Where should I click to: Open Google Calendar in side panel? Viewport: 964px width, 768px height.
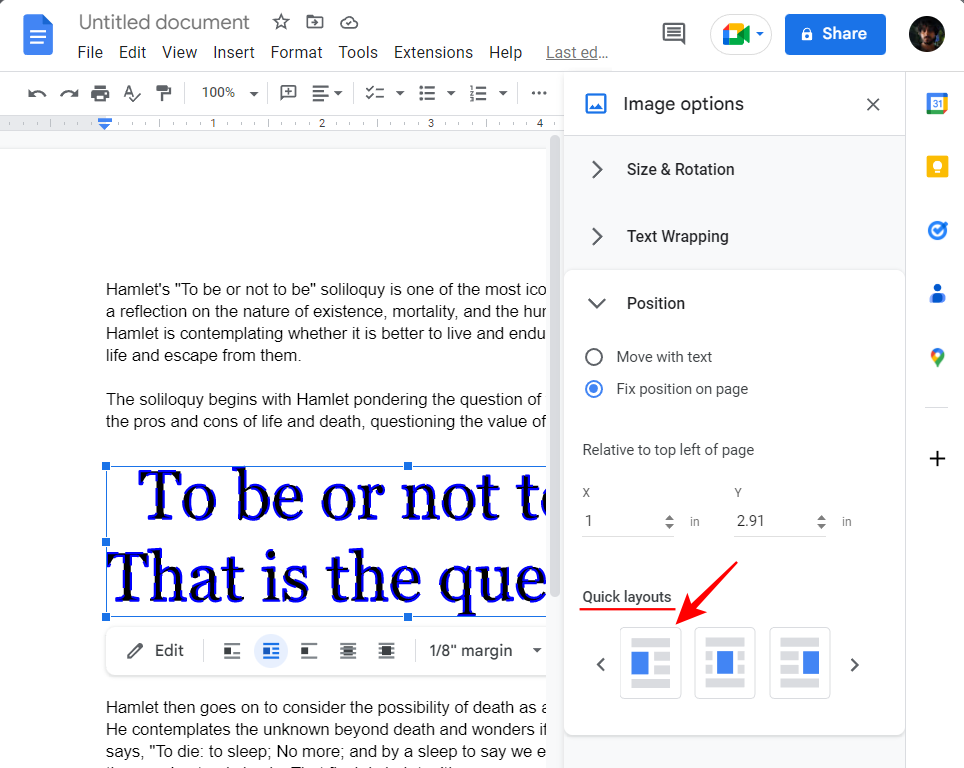tap(936, 104)
